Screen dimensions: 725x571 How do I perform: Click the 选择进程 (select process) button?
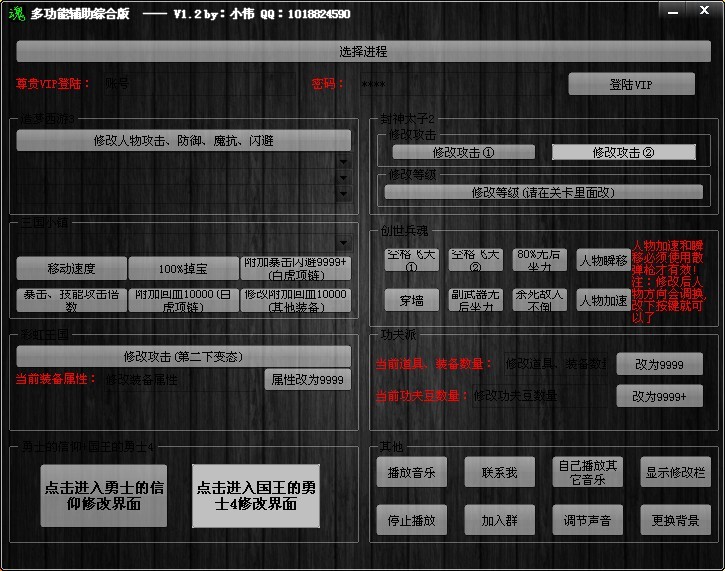click(x=362, y=51)
